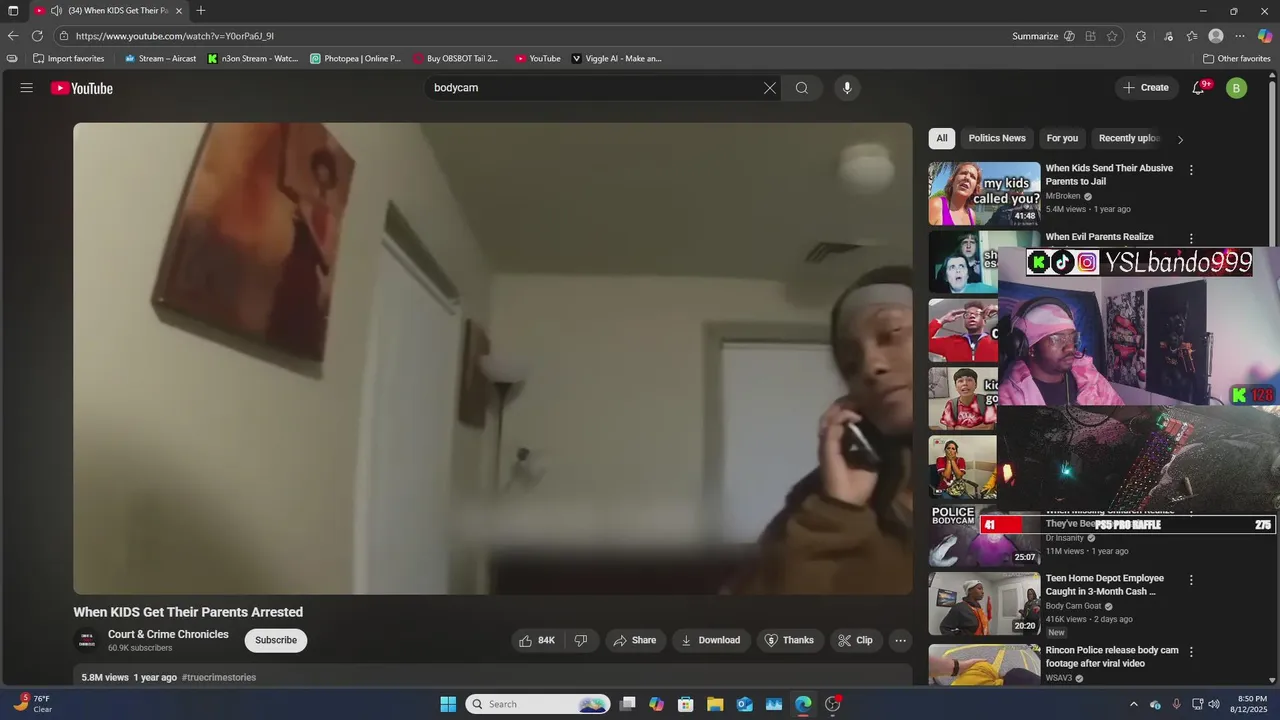1280x720 pixels.
Task: Mute the tab via speaker icon
Action: tap(56, 10)
